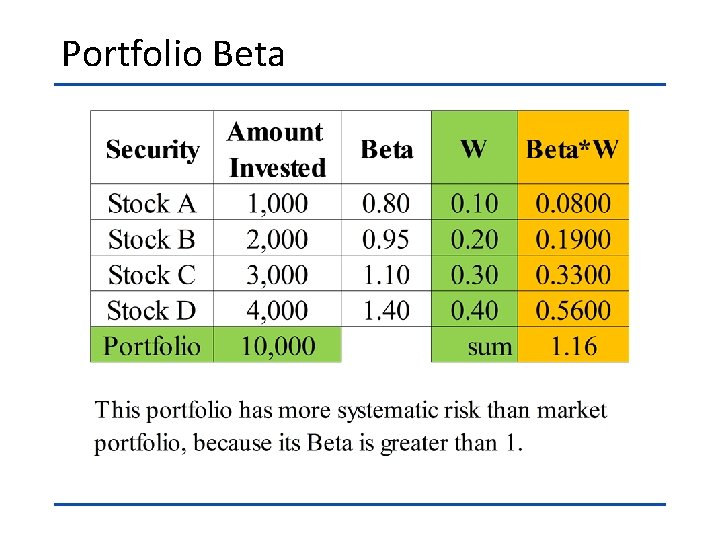Click the Amount Invested header cell
Image resolution: width=720 pixels, height=540 pixels.
[x=277, y=147]
